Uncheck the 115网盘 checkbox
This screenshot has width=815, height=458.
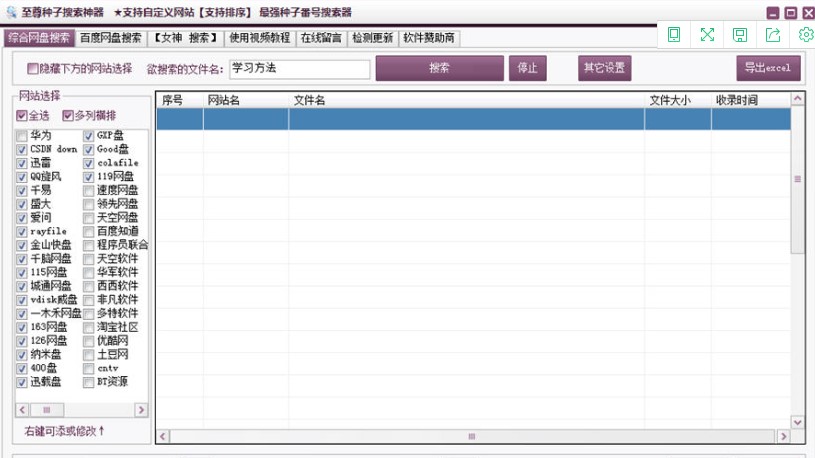(x=22, y=273)
